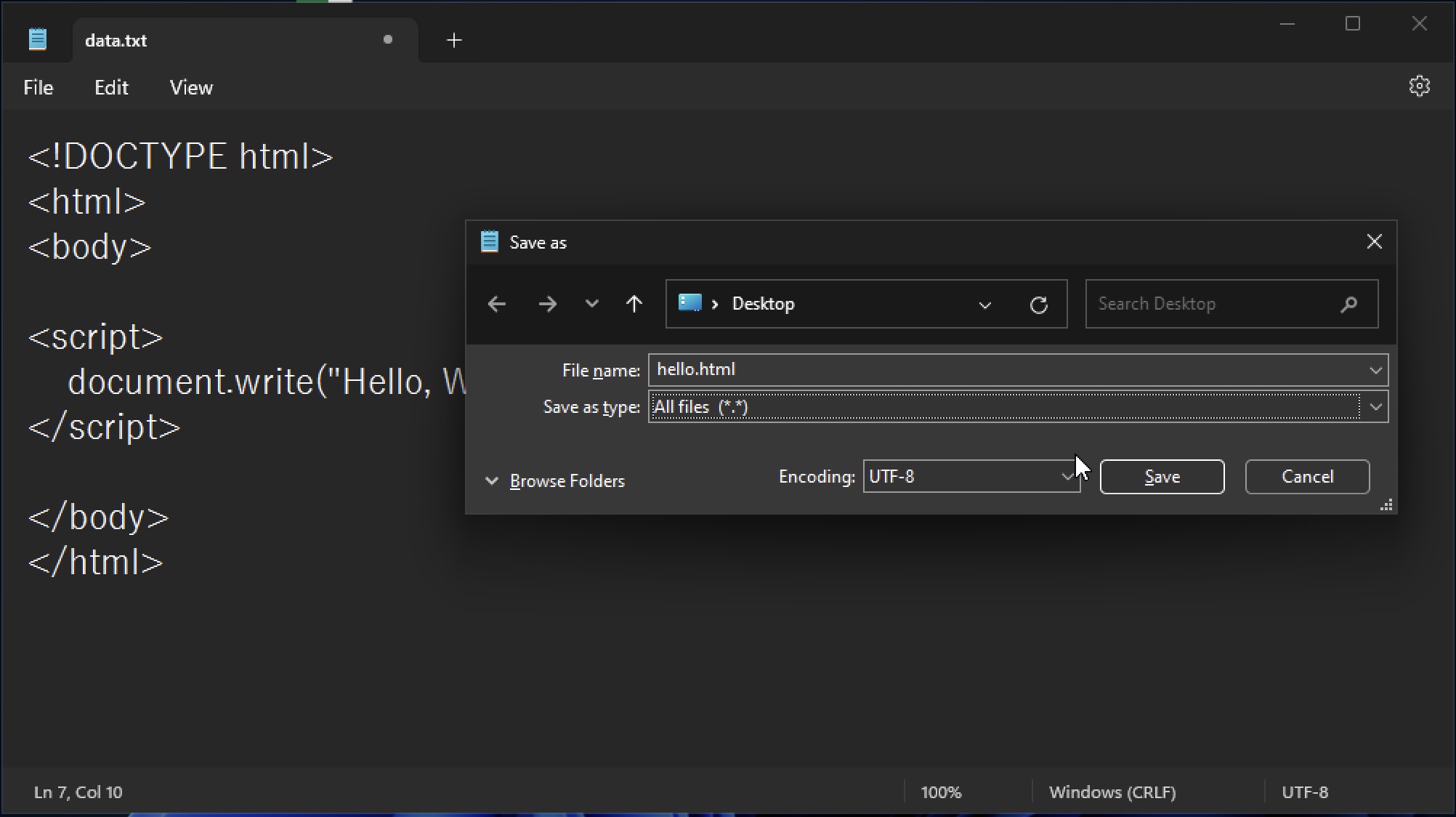
Task: Open a new tab in Notepad
Action: [453, 40]
